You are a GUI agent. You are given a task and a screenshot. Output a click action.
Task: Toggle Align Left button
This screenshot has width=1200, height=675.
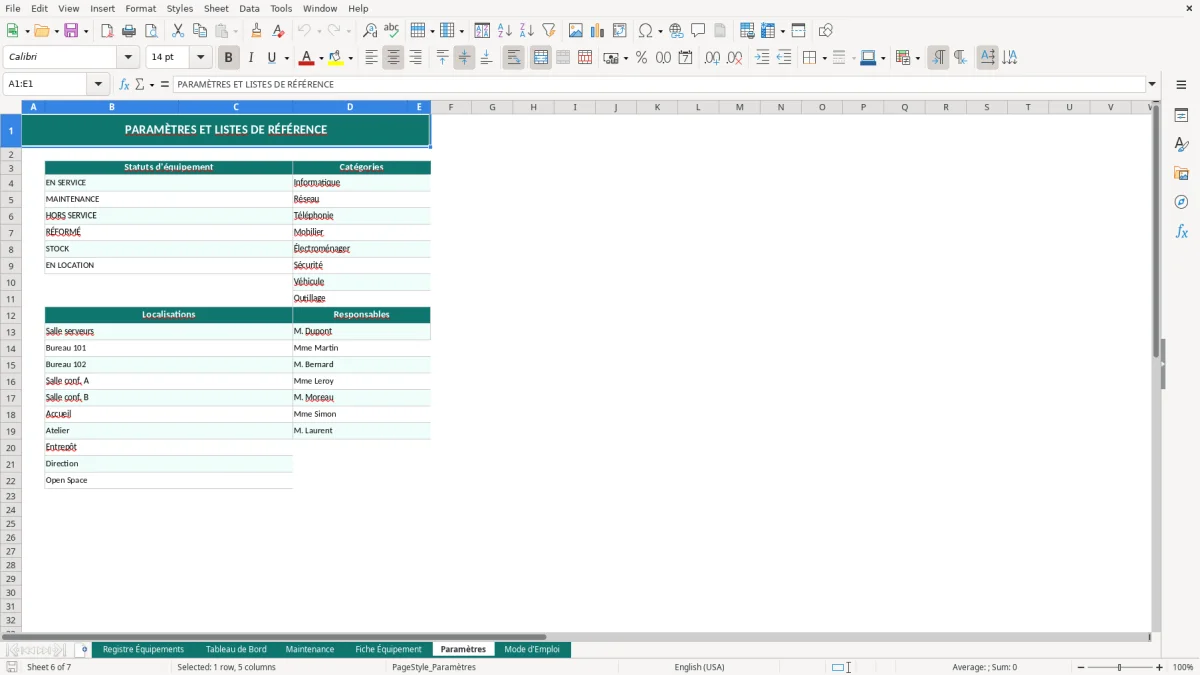371,58
